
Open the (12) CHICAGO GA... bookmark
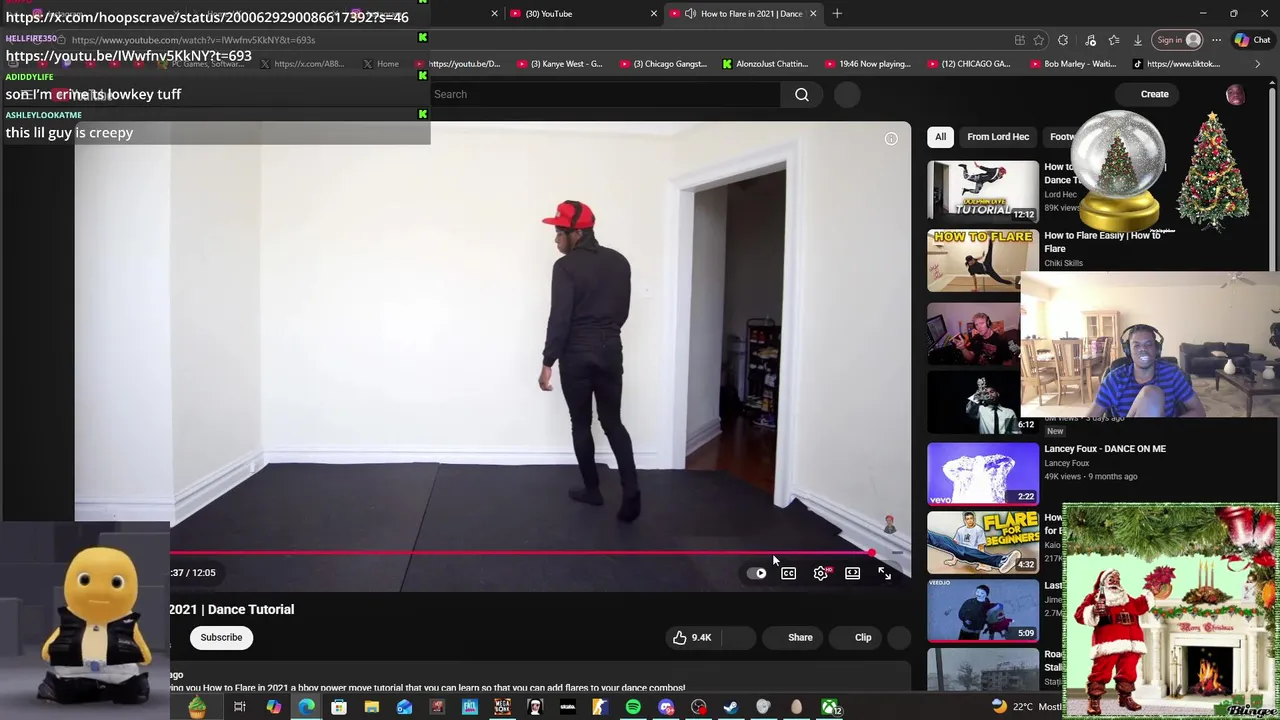pyautogui.click(x=970, y=64)
